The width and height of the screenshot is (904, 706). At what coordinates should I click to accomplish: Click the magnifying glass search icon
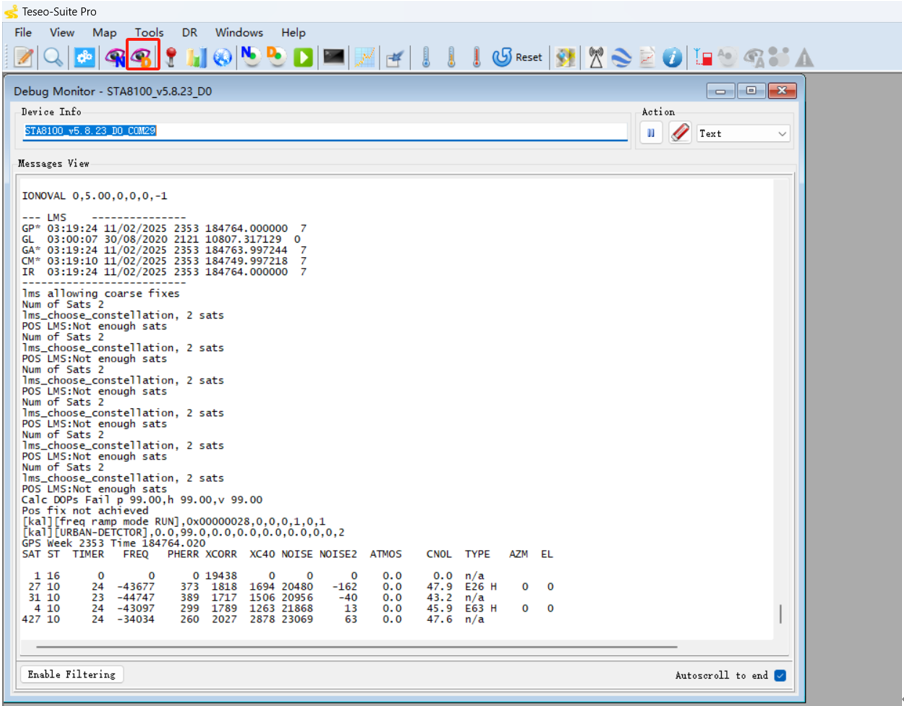pyautogui.click(x=53, y=57)
